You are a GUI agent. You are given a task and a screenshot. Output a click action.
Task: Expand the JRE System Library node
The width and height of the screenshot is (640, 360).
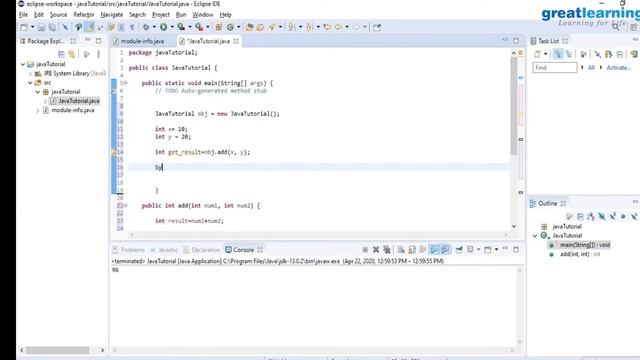(30, 74)
